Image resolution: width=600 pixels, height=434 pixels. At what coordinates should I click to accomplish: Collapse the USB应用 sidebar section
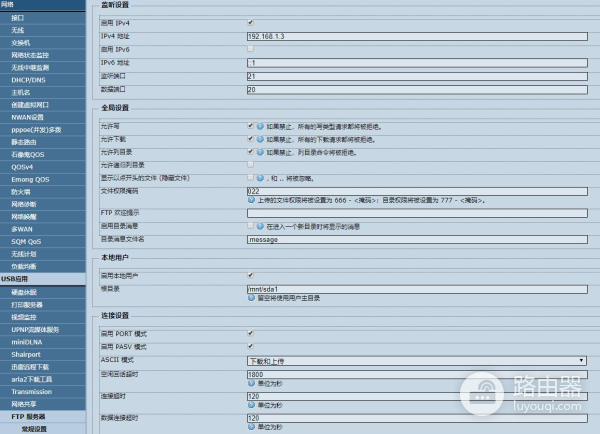(43, 279)
